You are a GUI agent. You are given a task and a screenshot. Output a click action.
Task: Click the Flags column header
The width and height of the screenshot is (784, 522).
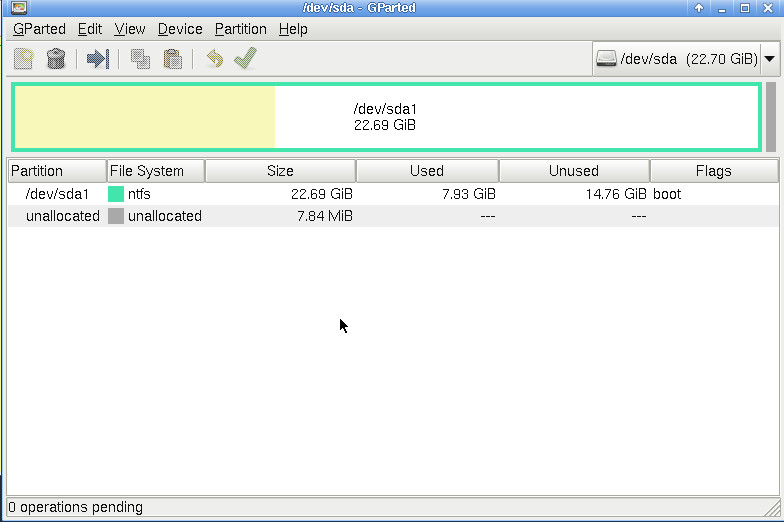(x=714, y=171)
